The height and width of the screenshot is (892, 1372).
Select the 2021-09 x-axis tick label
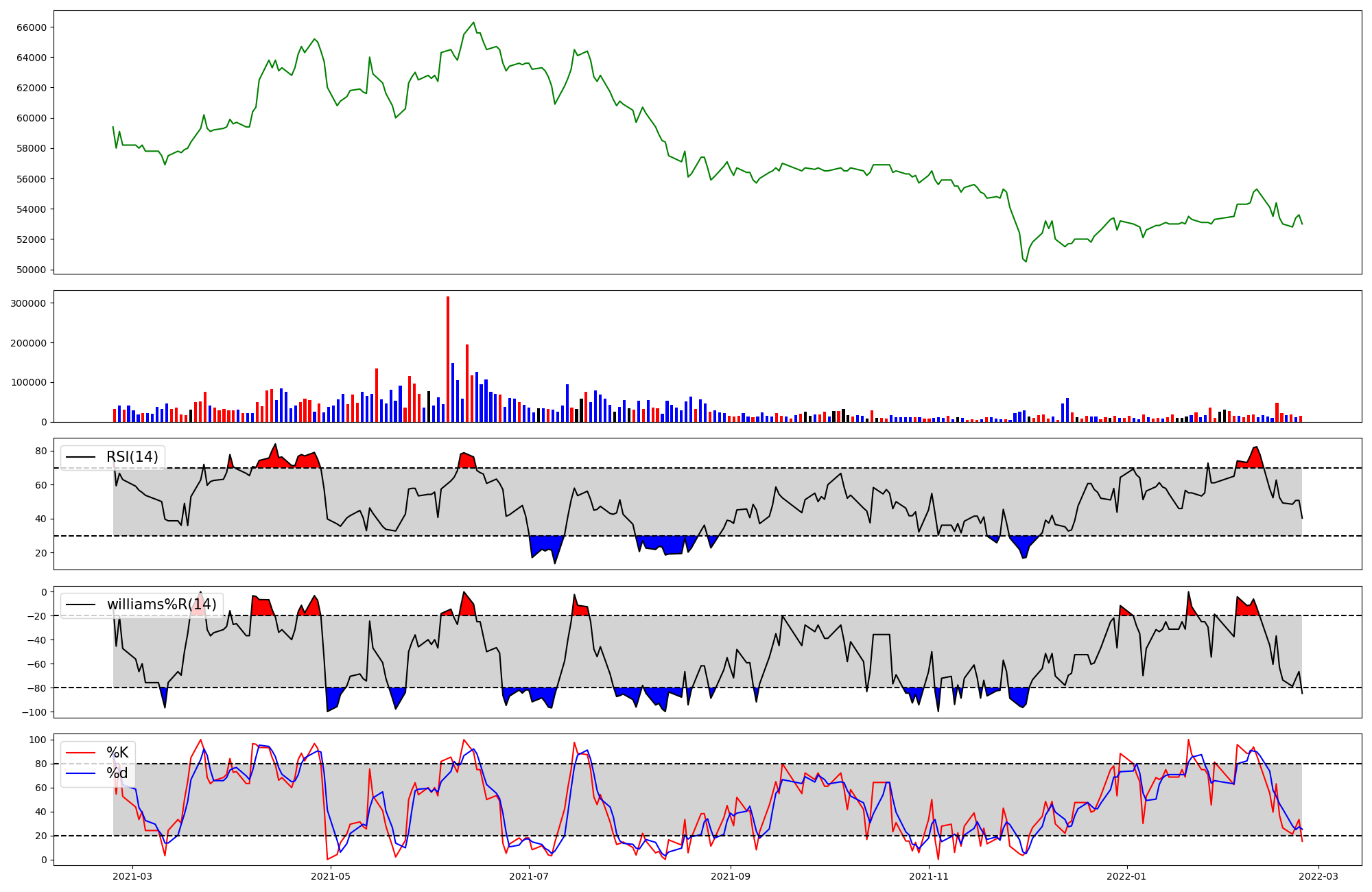tap(731, 876)
